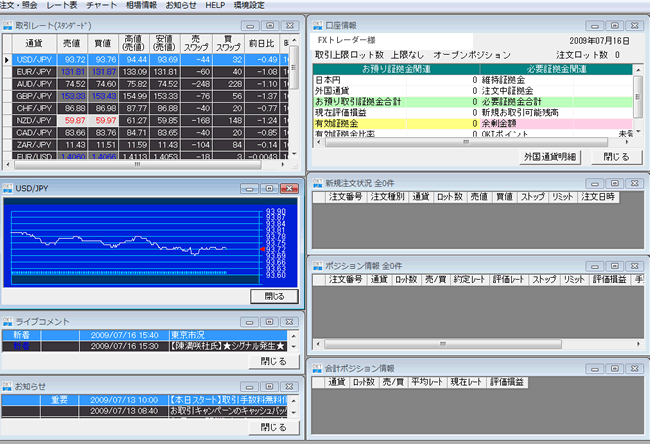650x444 pixels.
Task: Click down arrow of ライブコメント list scrollbar
Action: (293, 347)
